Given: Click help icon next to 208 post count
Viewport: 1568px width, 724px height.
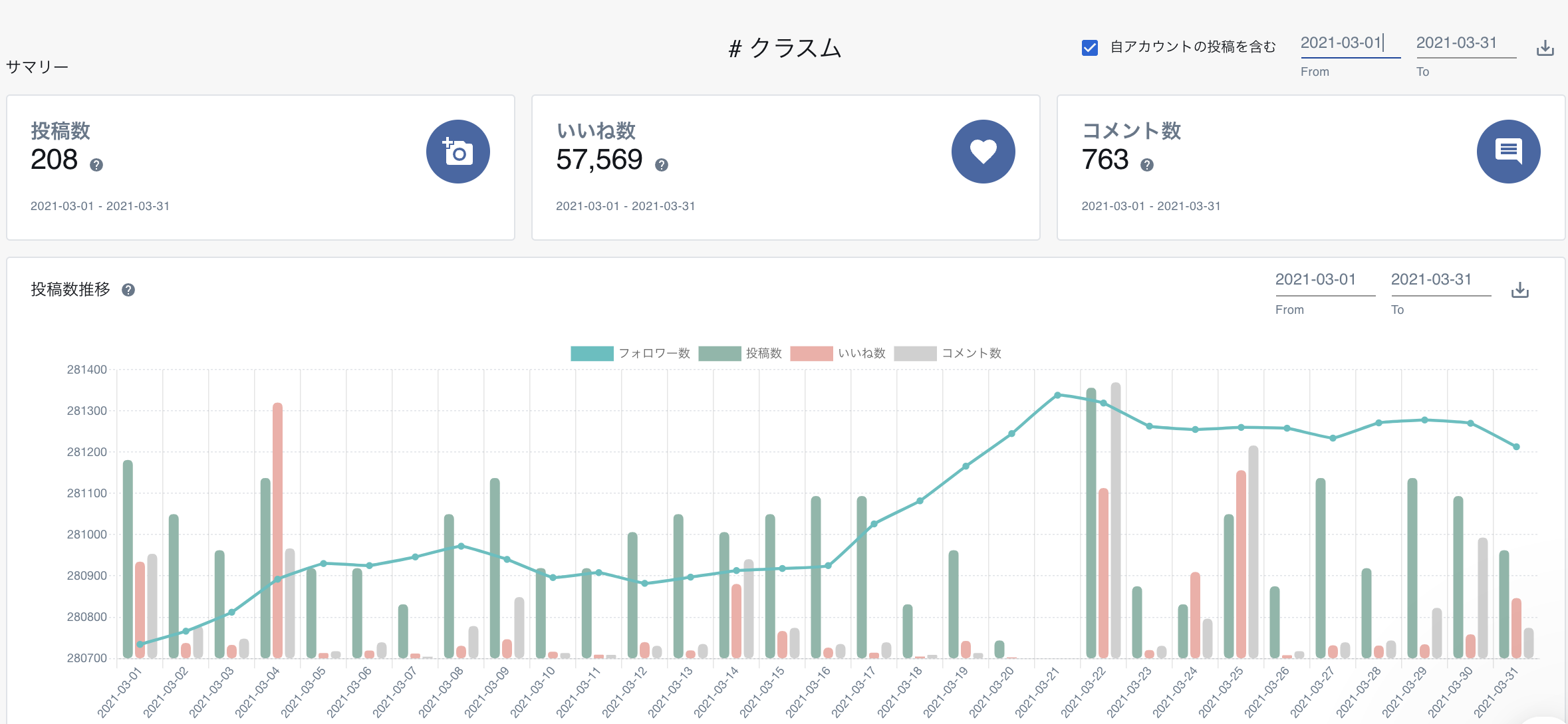Looking at the screenshot, I should pyautogui.click(x=96, y=165).
